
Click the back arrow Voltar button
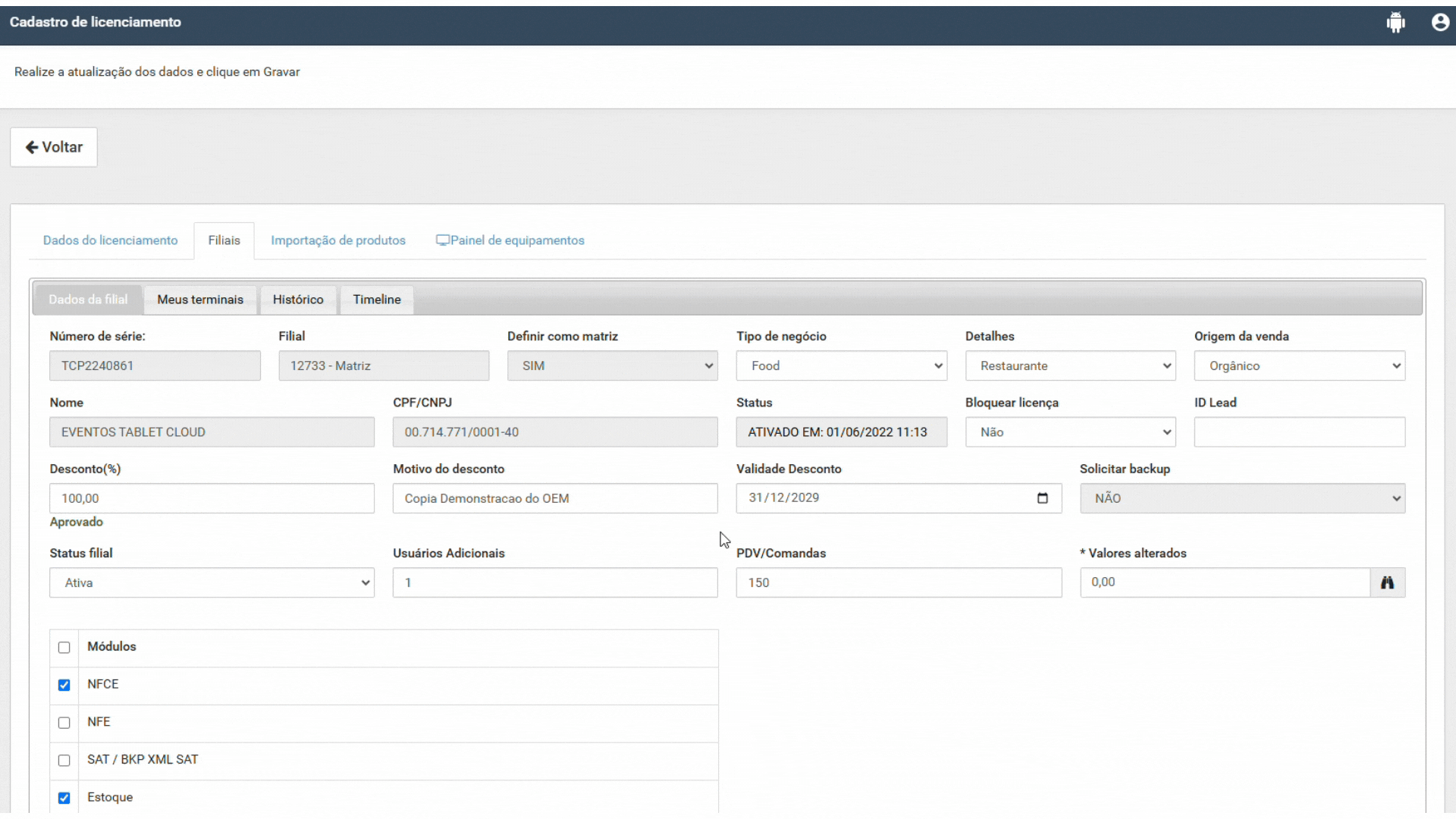coord(54,147)
